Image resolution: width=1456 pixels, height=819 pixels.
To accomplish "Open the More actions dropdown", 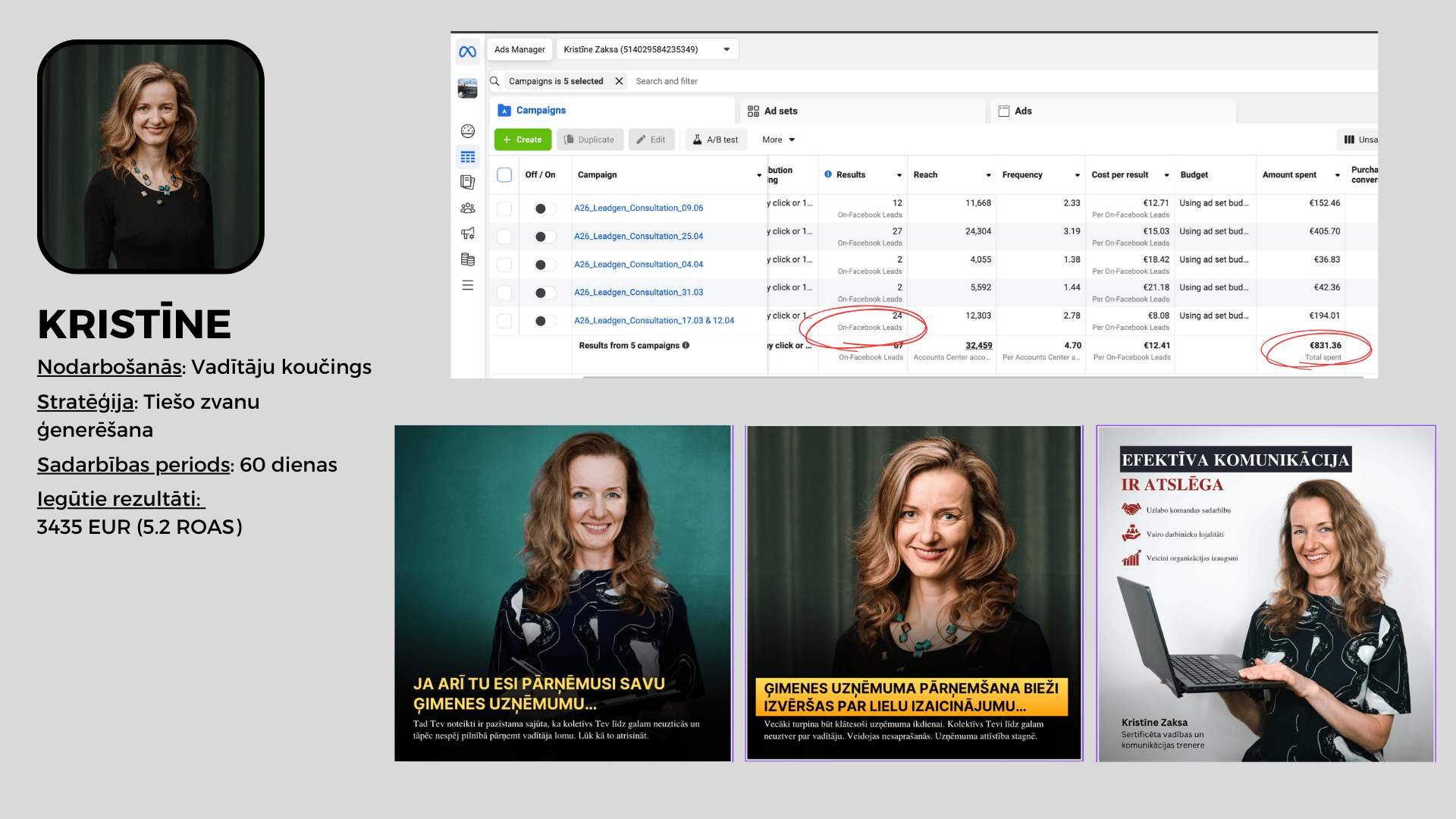I will (x=779, y=140).
